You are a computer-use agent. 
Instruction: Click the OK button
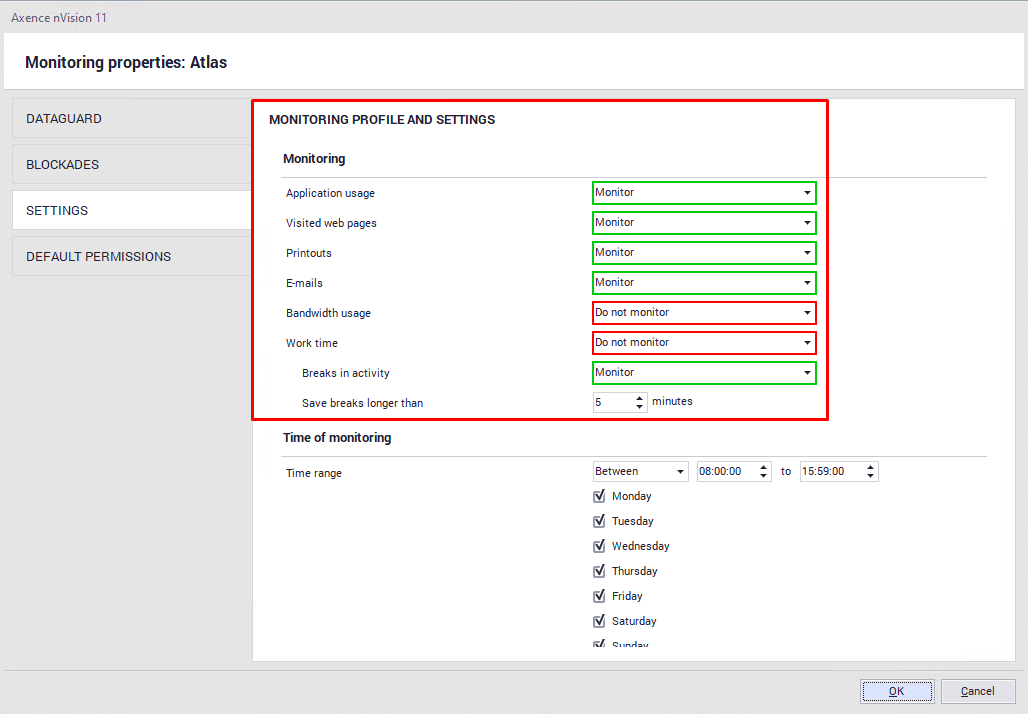point(897,691)
